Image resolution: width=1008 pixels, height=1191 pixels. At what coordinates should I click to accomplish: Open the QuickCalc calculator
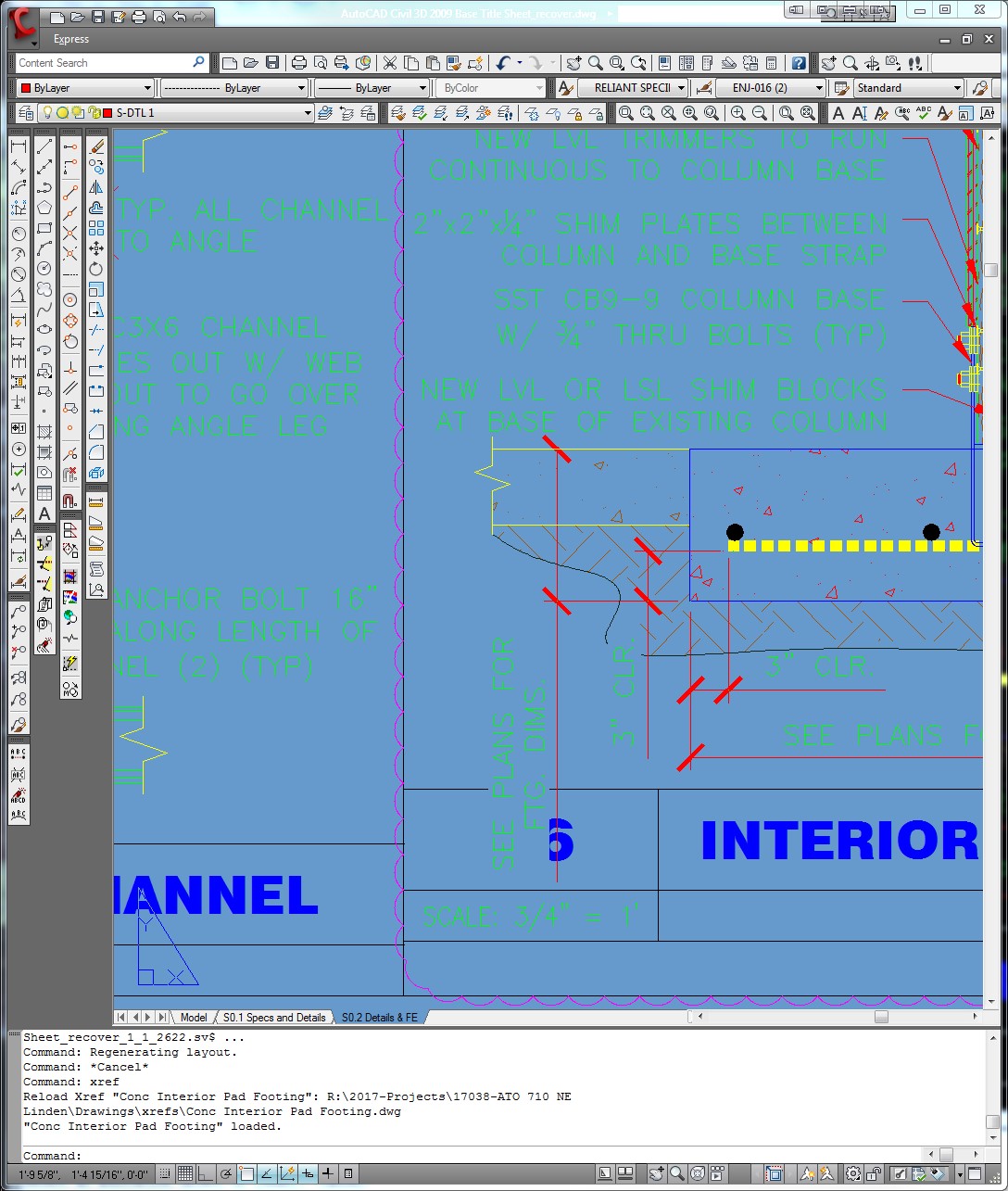pyautogui.click(x=771, y=63)
